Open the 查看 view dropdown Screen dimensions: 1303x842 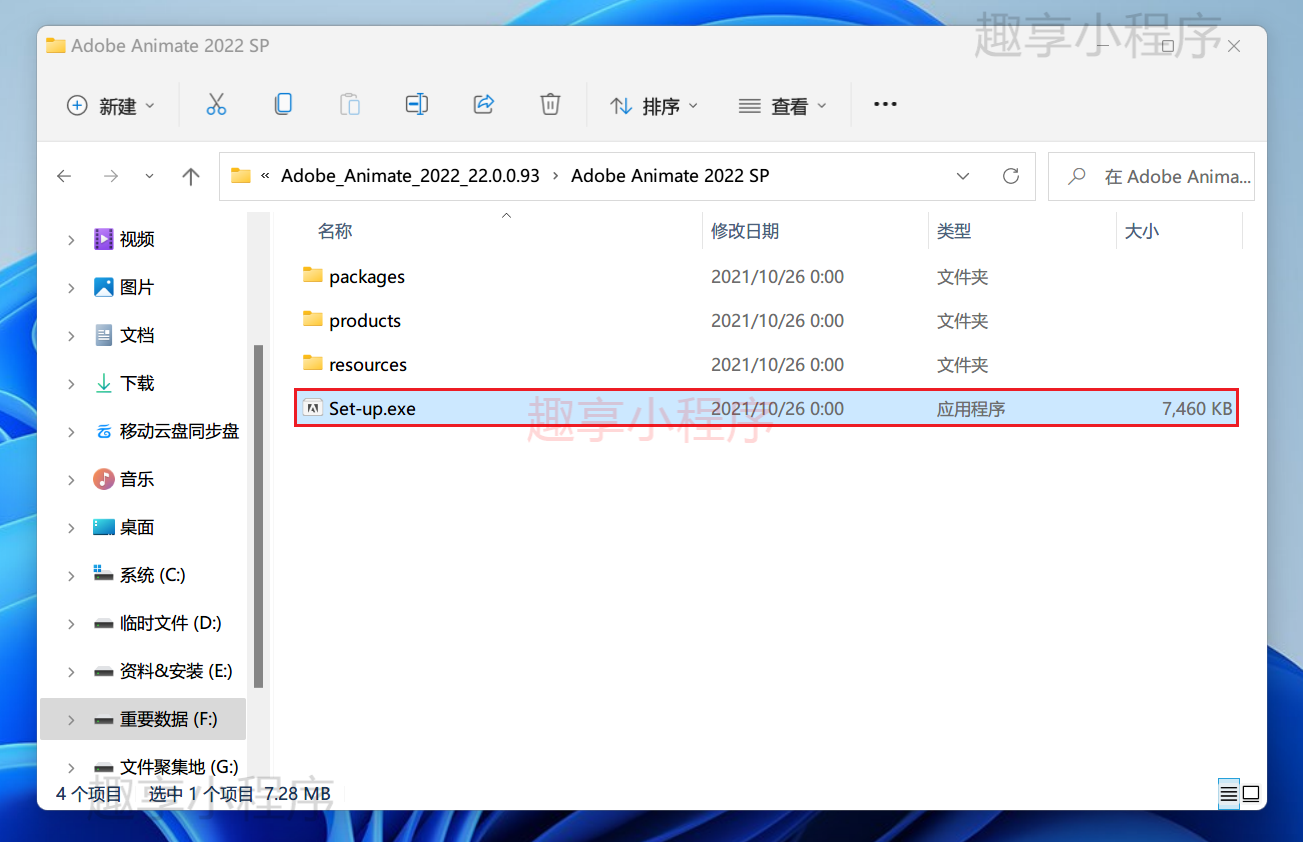(783, 105)
